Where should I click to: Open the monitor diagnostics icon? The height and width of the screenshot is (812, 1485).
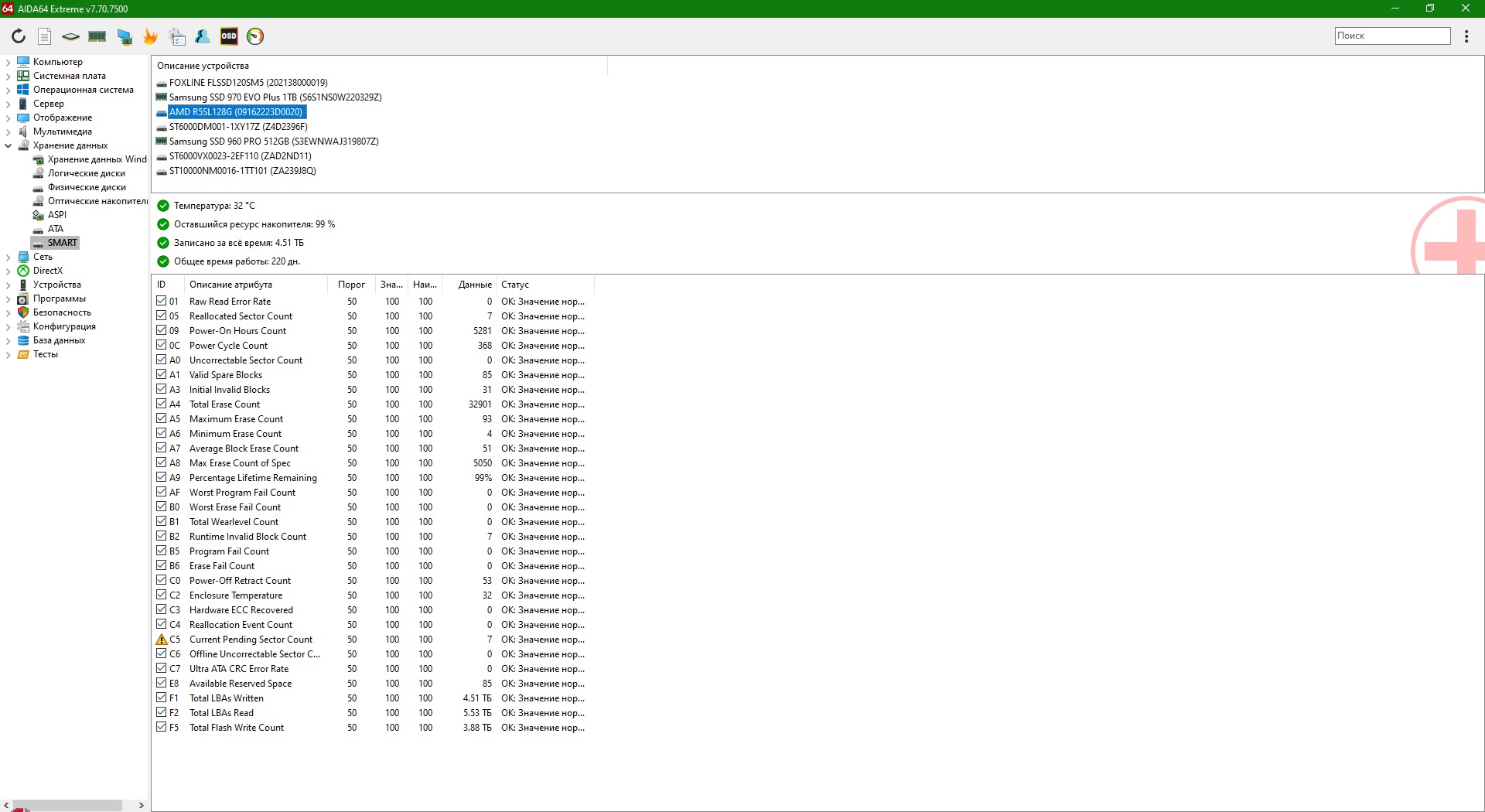pyautogui.click(x=125, y=36)
